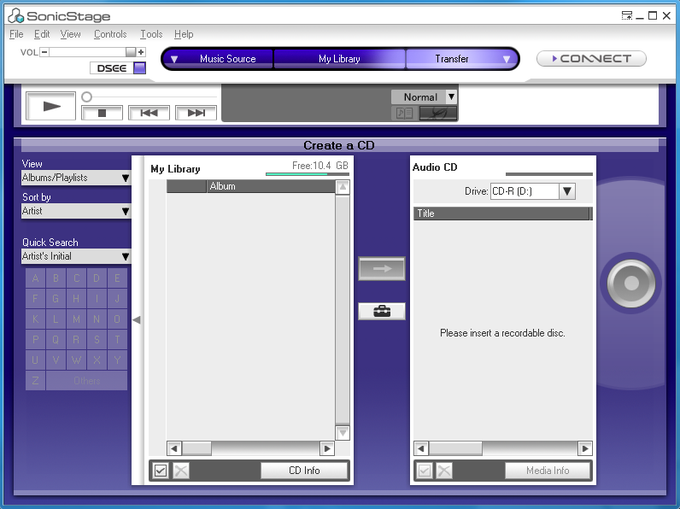Select the Others quick search key
The width and height of the screenshot is (680, 509).
coord(87,381)
